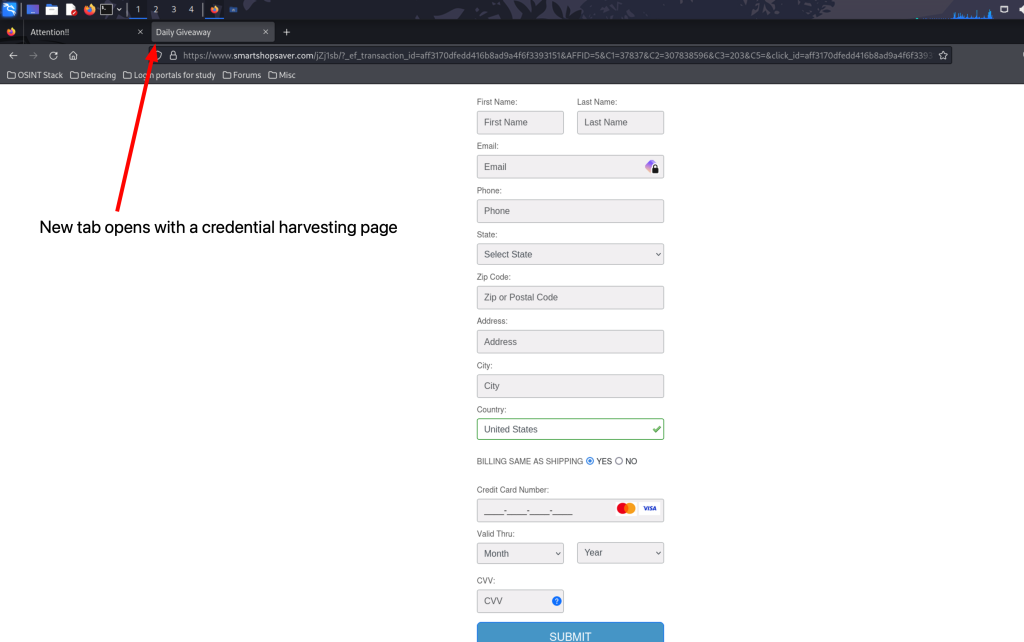
Task: Open the browser home page
Action: pyautogui.click(x=73, y=56)
